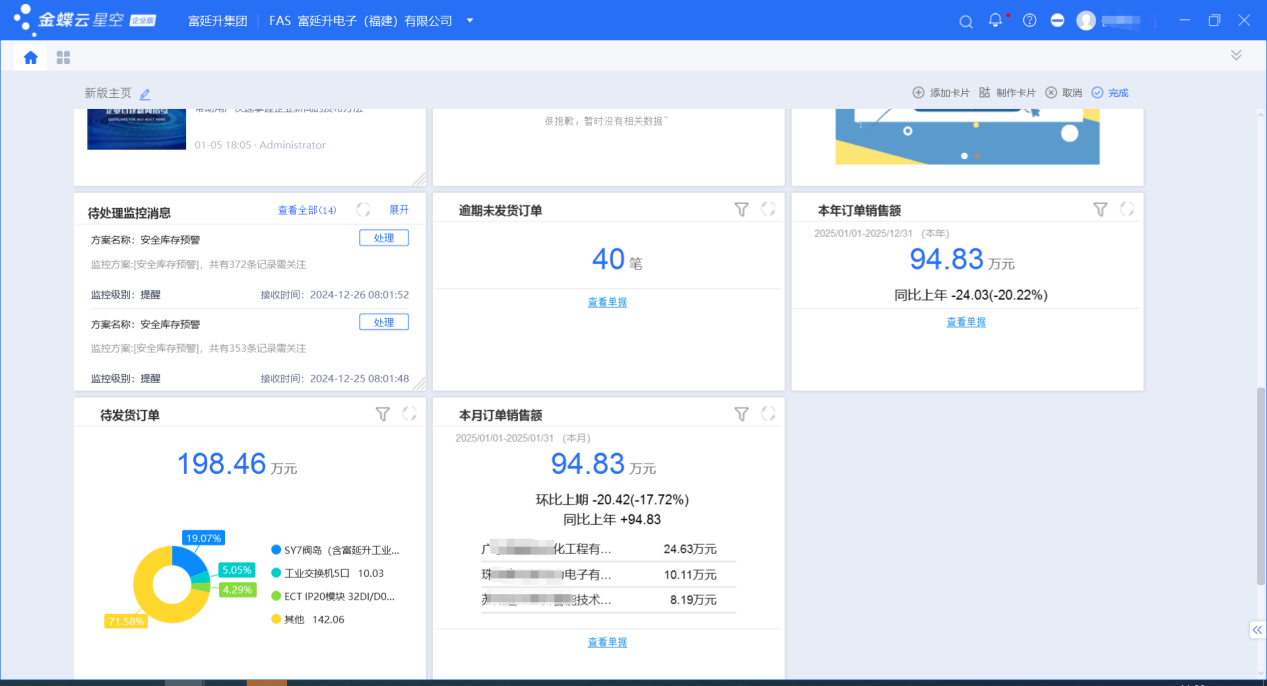Screen dimensions: 1267x686
Task: Click the pencil icon beside 新版主页
Action: (145, 94)
